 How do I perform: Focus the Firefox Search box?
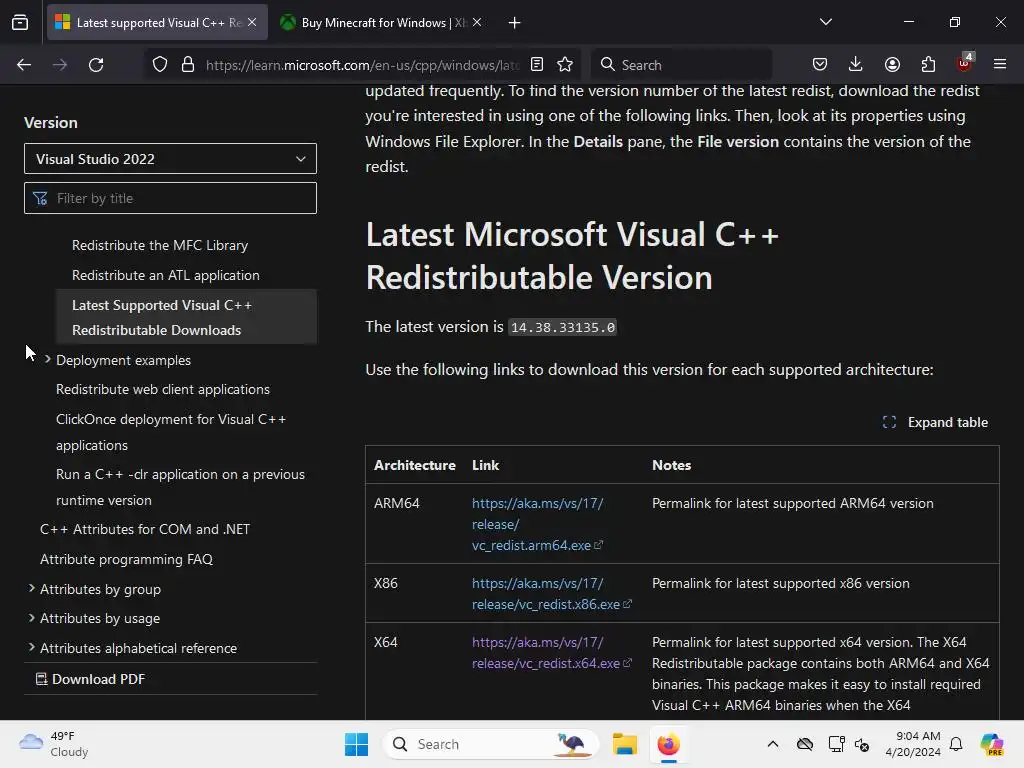click(x=681, y=65)
